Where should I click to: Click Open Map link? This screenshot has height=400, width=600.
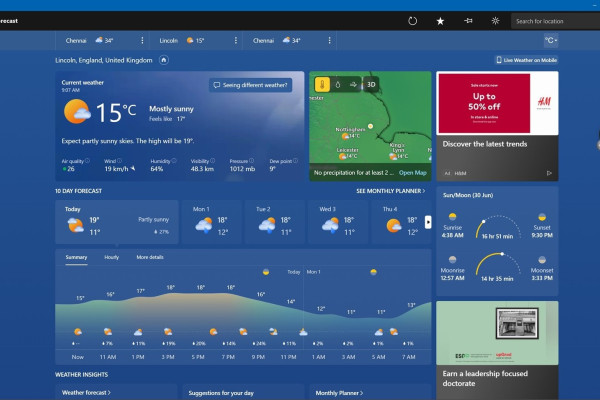412,173
